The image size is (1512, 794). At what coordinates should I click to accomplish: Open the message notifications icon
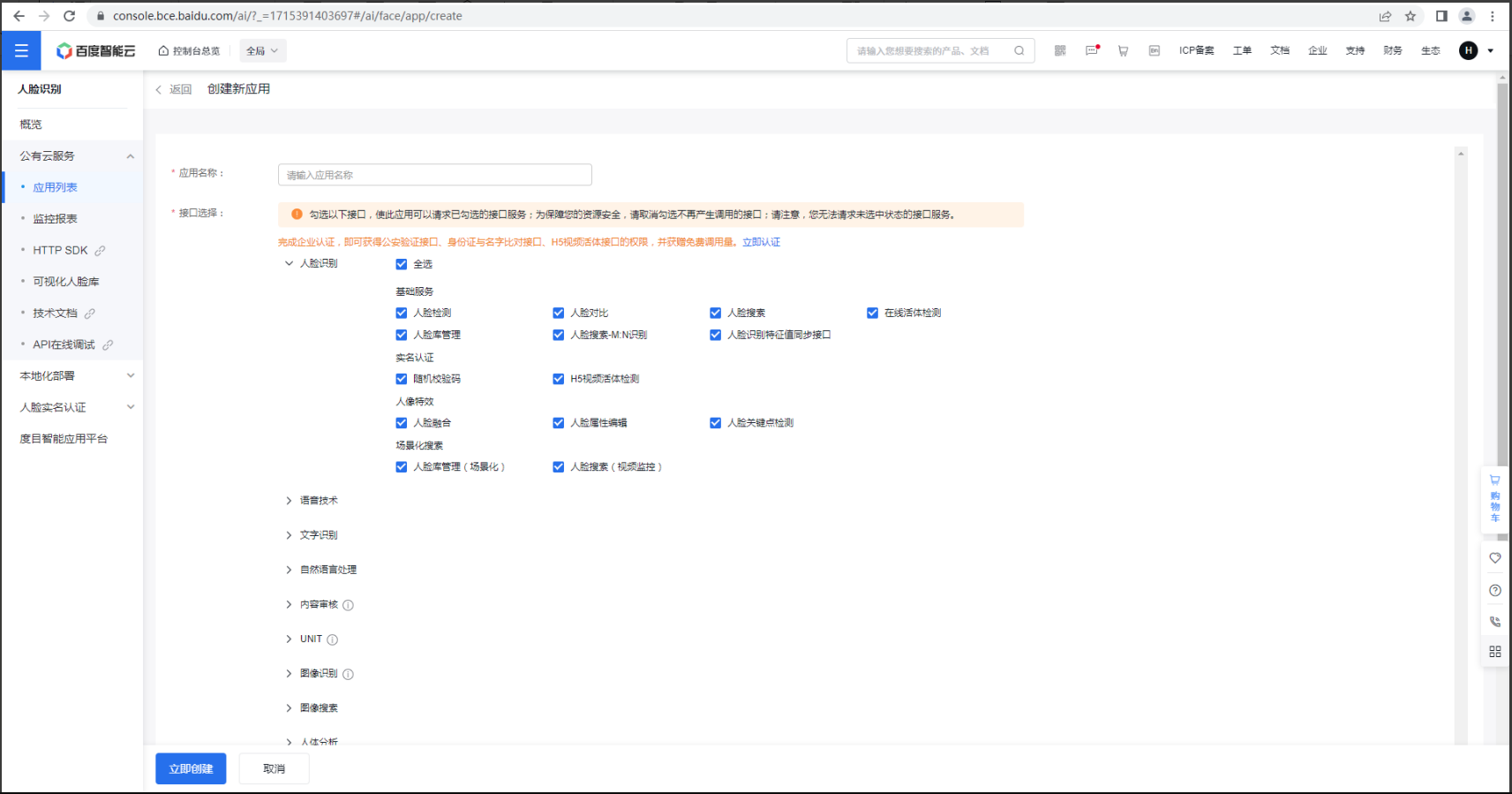pyautogui.click(x=1092, y=51)
